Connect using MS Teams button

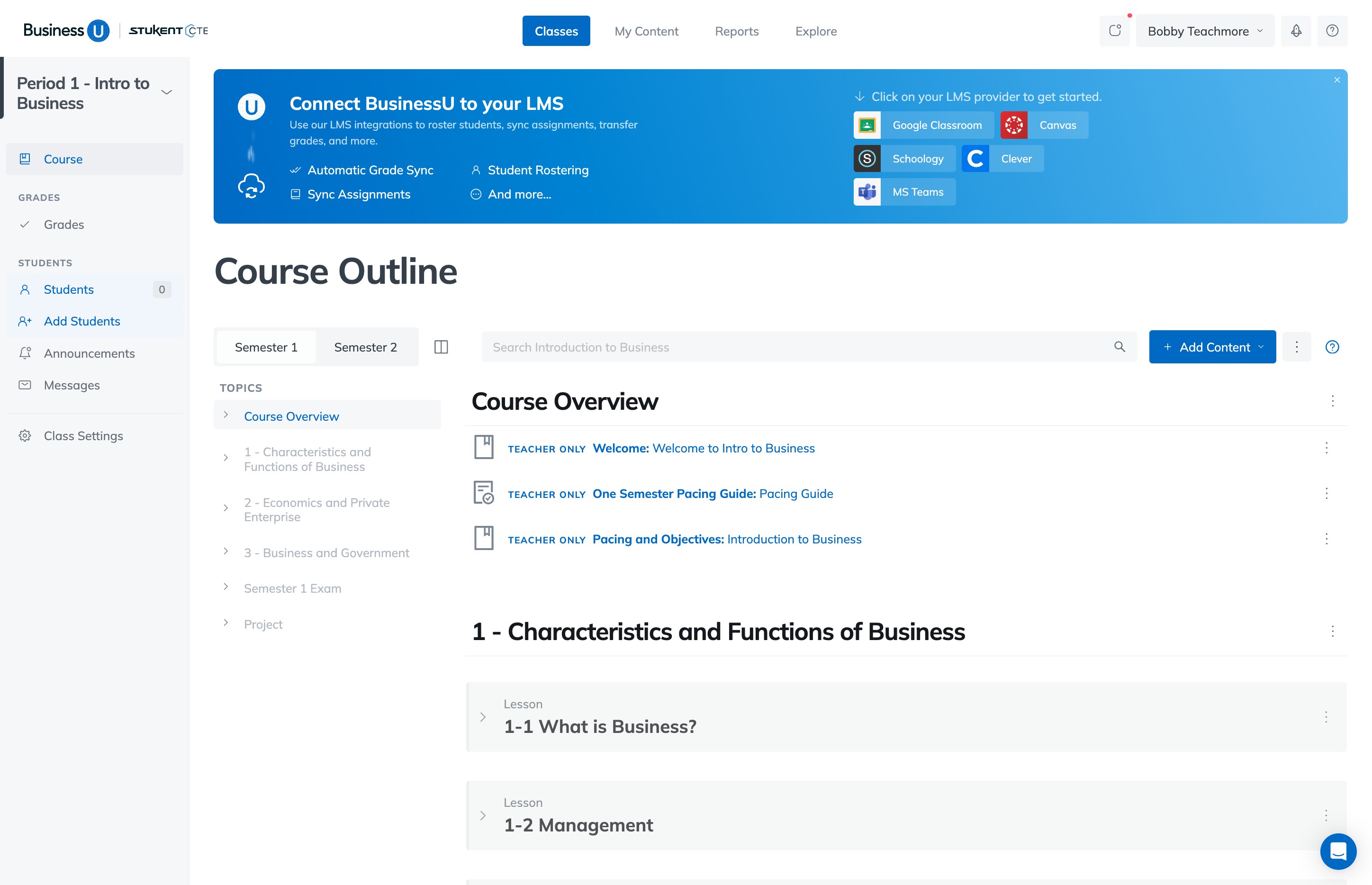coord(905,192)
